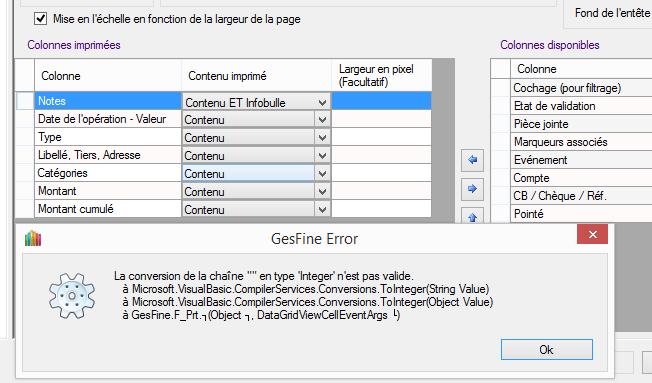
Task: Select the Montant cumulé cell
Action: click(108, 209)
